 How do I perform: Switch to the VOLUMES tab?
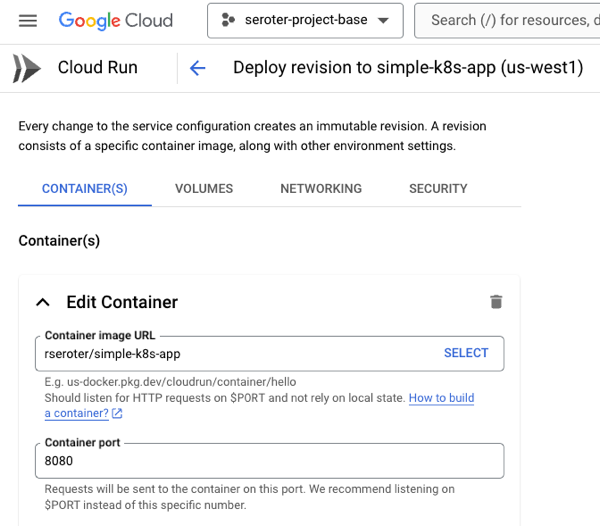[x=204, y=188]
